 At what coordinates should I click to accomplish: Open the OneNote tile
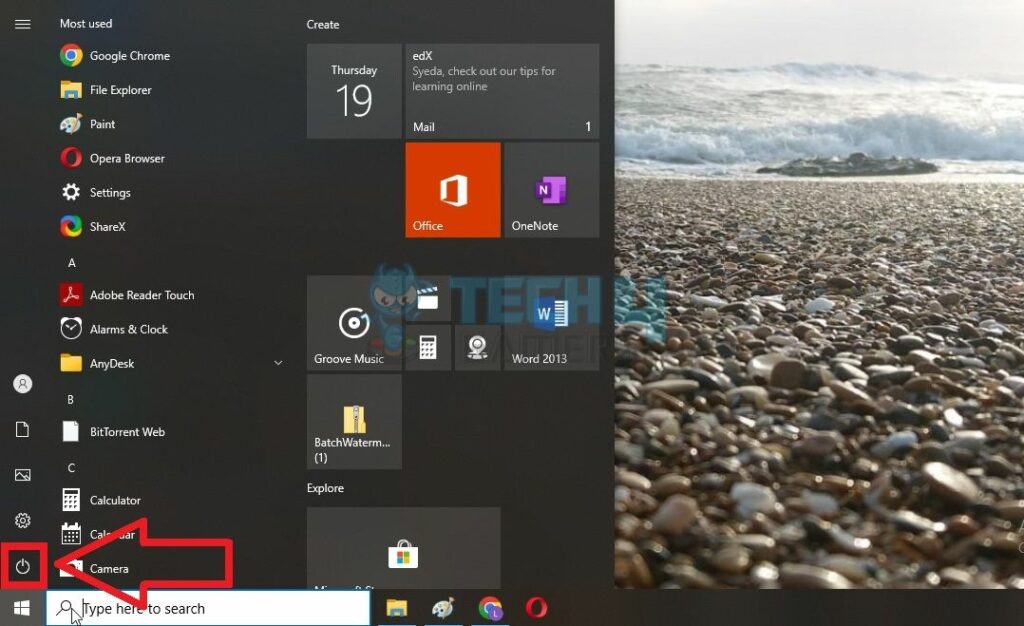click(551, 189)
